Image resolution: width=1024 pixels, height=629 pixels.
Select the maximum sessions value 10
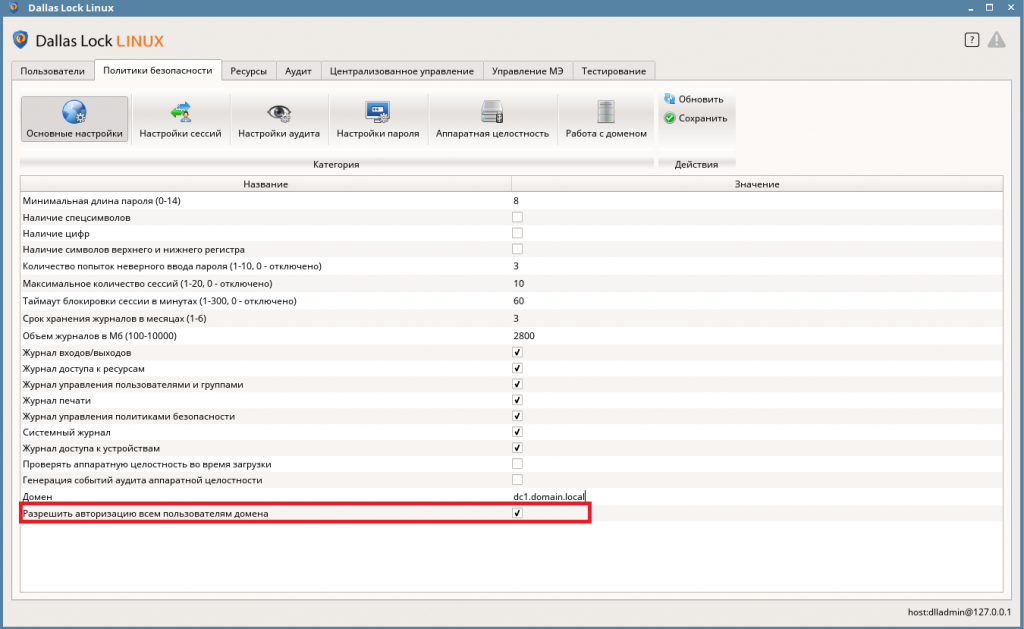pos(519,283)
